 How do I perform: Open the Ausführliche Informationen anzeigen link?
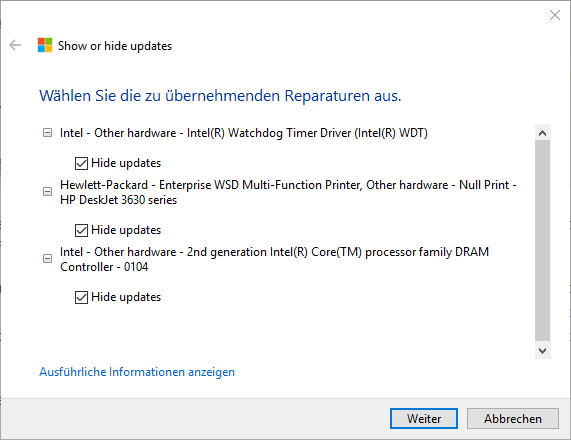137,372
